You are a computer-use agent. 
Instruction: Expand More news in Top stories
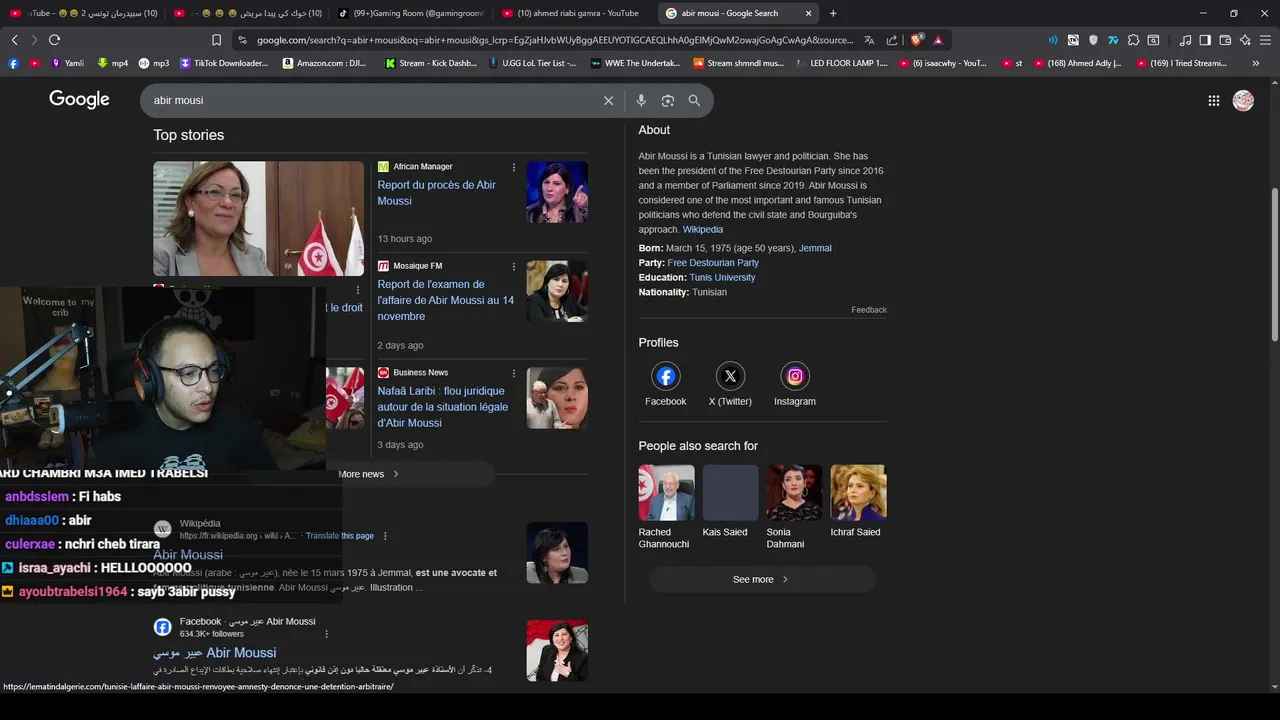coord(369,474)
